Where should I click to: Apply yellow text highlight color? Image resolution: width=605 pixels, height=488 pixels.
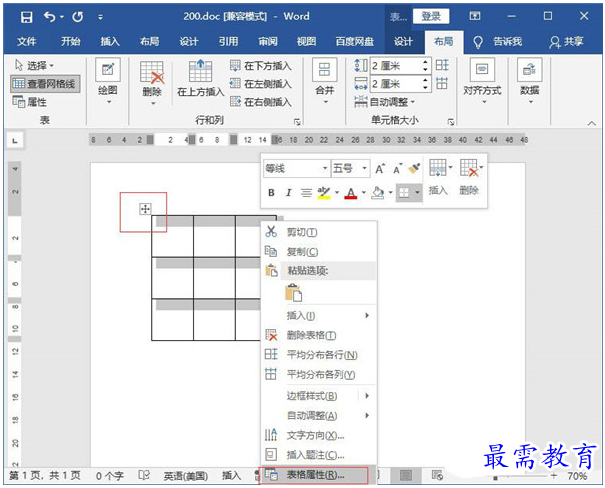click(x=324, y=192)
